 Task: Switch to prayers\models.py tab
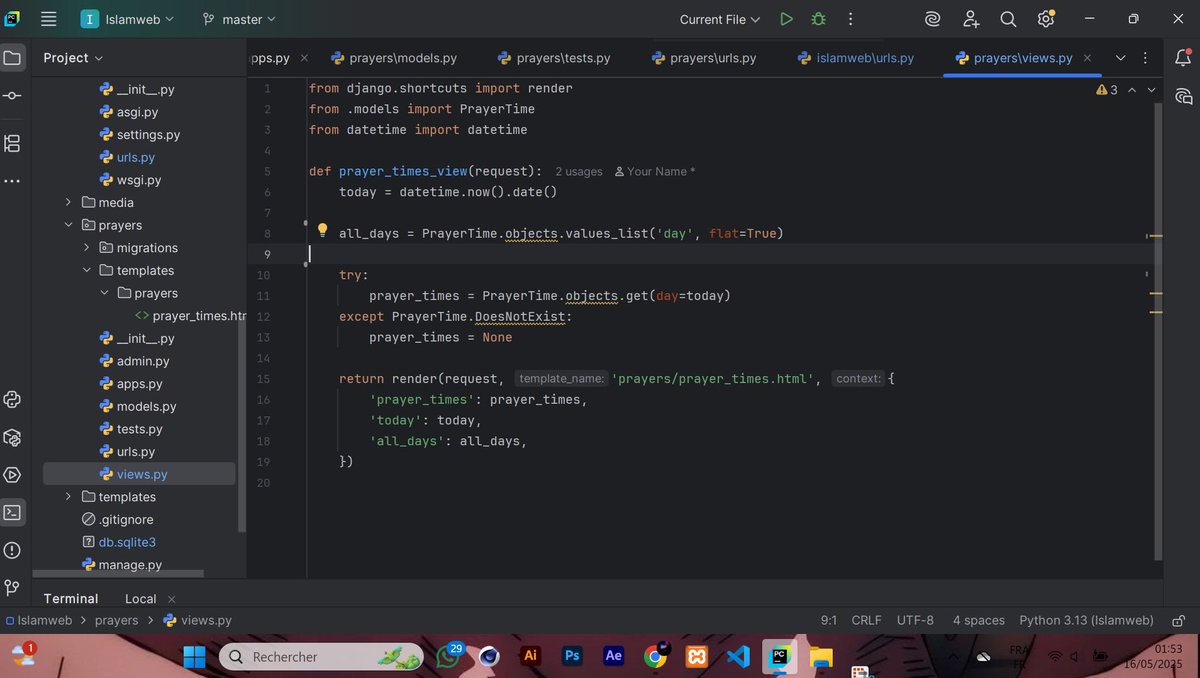pos(394,58)
